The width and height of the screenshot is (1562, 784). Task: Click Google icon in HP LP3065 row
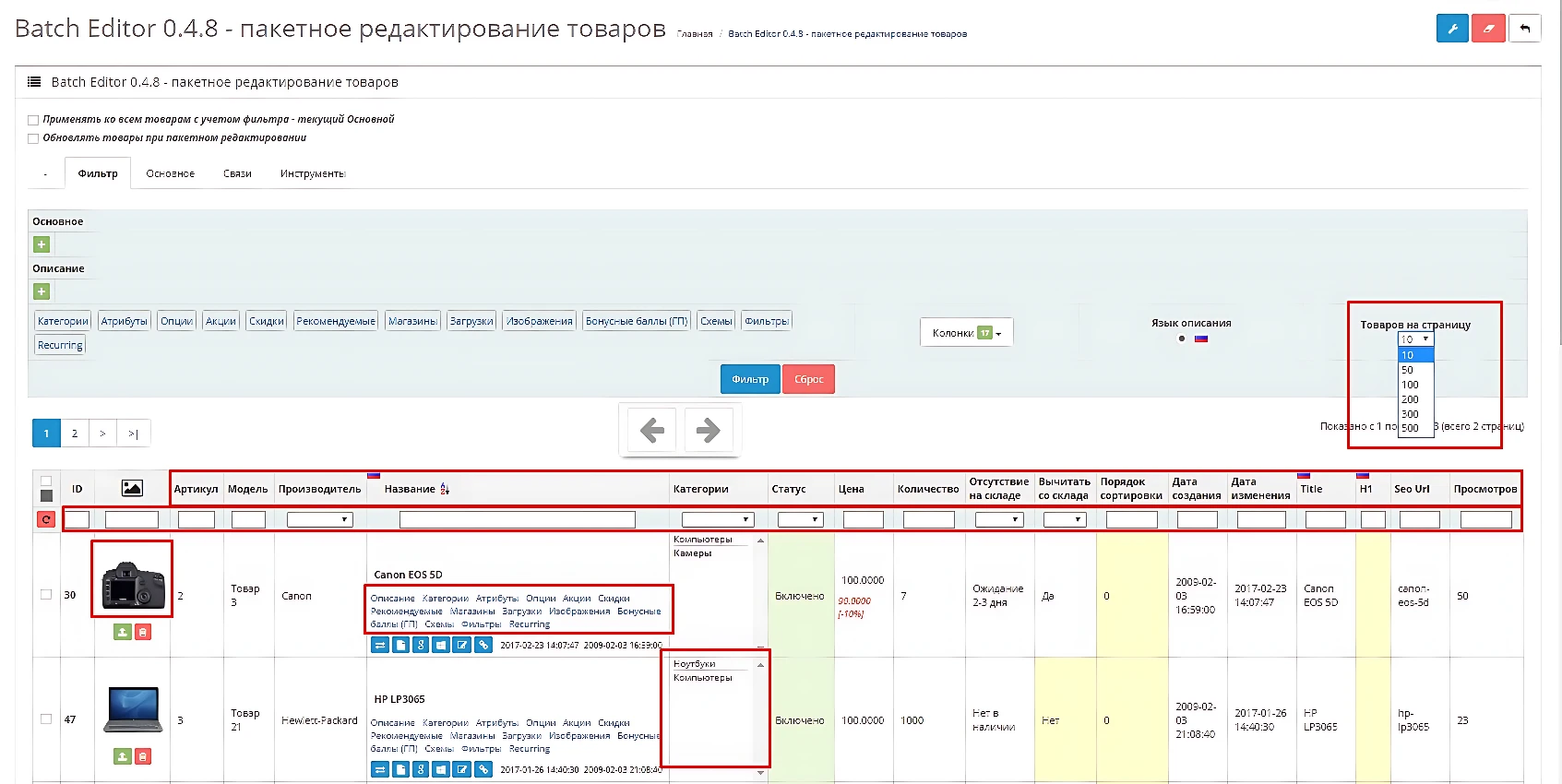coord(421,769)
